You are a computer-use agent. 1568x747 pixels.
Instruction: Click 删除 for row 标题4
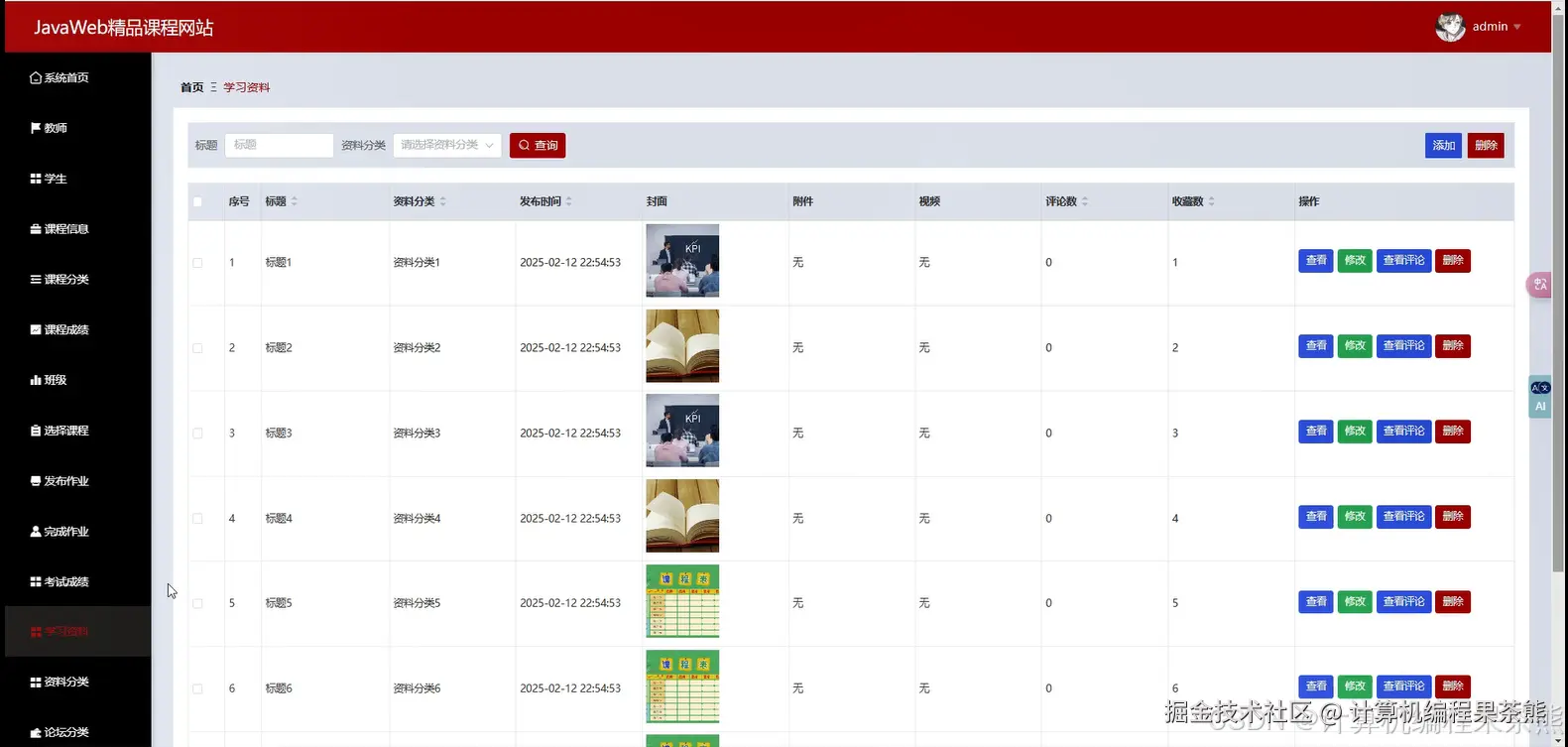coord(1453,517)
